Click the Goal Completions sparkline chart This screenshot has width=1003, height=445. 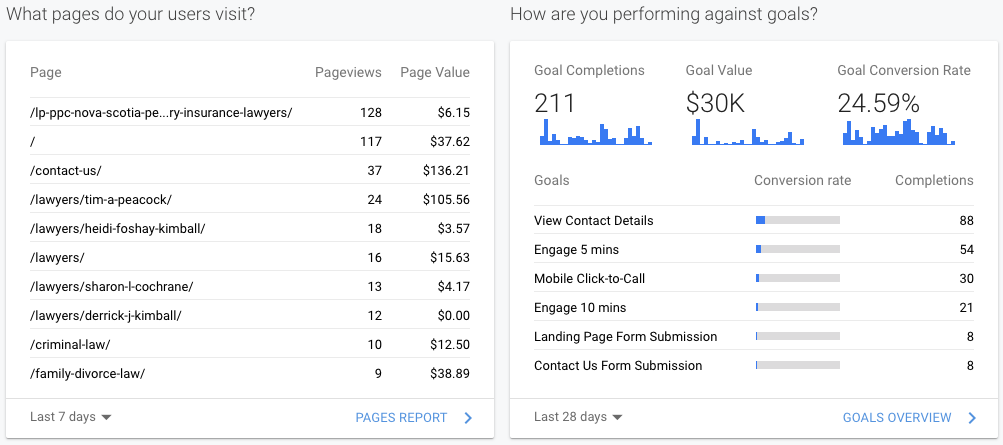pyautogui.click(x=596, y=133)
